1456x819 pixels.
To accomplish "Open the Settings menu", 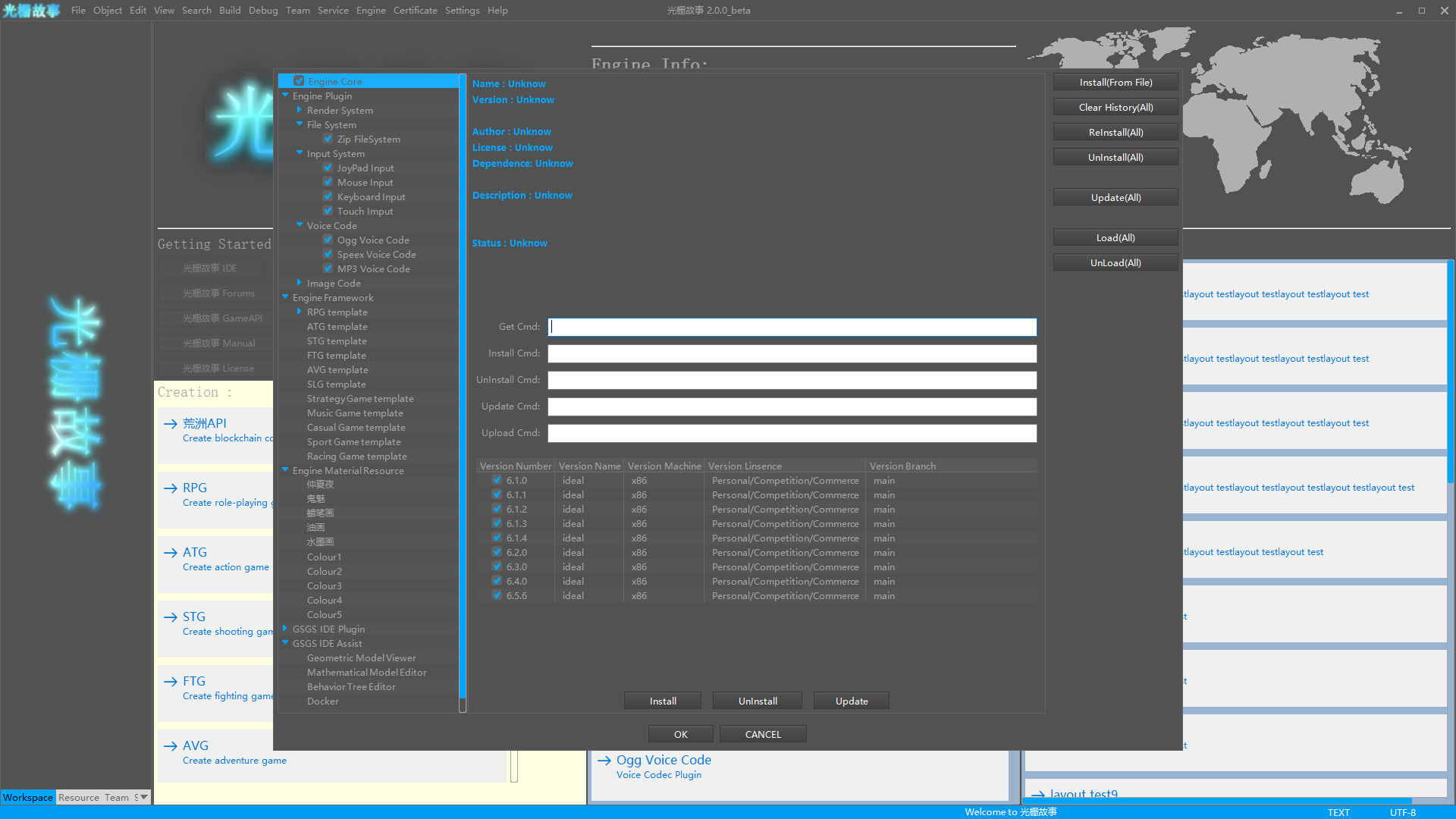I will 462,11.
